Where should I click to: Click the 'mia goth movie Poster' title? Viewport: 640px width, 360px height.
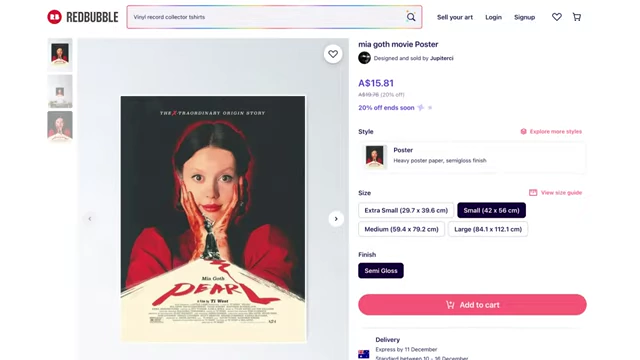[x=398, y=44]
